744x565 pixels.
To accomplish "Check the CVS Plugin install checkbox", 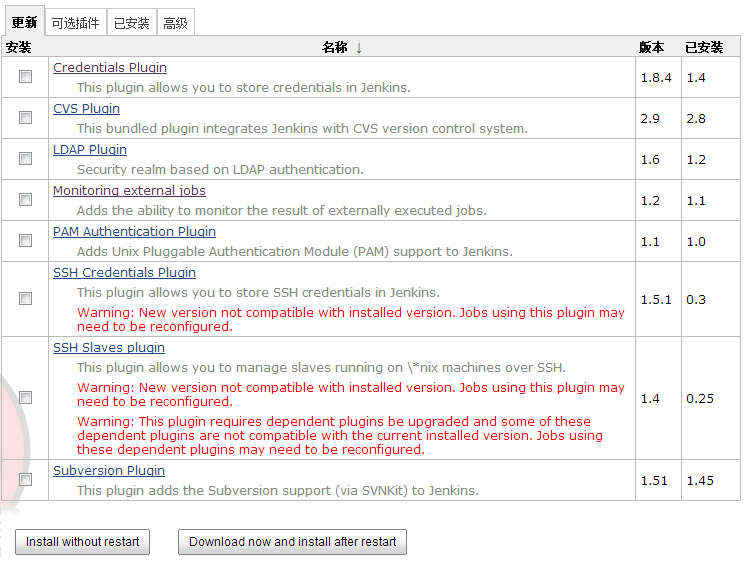I will point(25,117).
